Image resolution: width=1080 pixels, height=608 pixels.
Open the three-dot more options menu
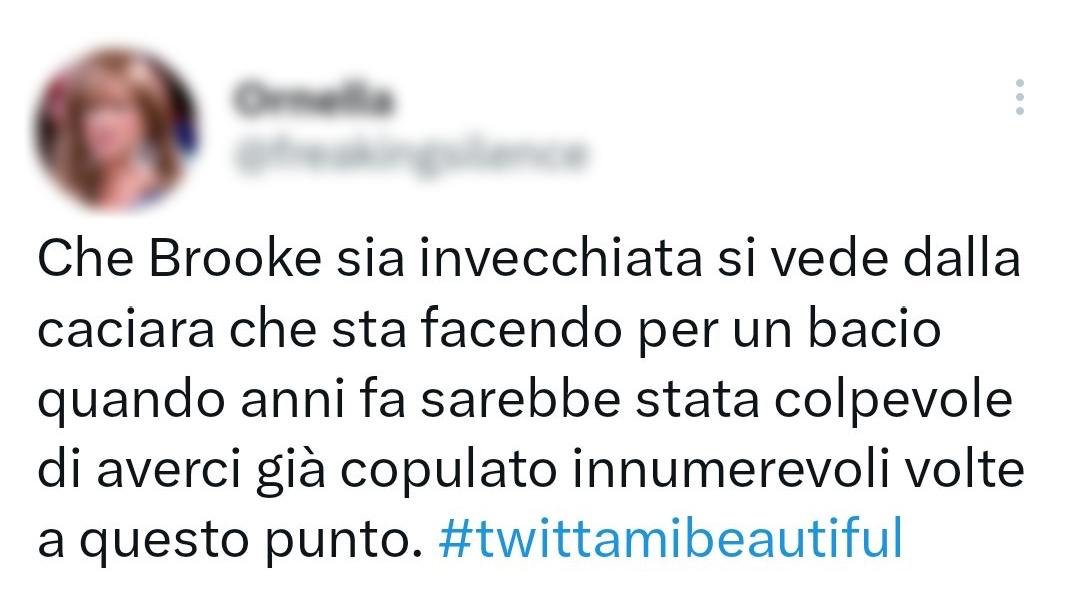1019,96
